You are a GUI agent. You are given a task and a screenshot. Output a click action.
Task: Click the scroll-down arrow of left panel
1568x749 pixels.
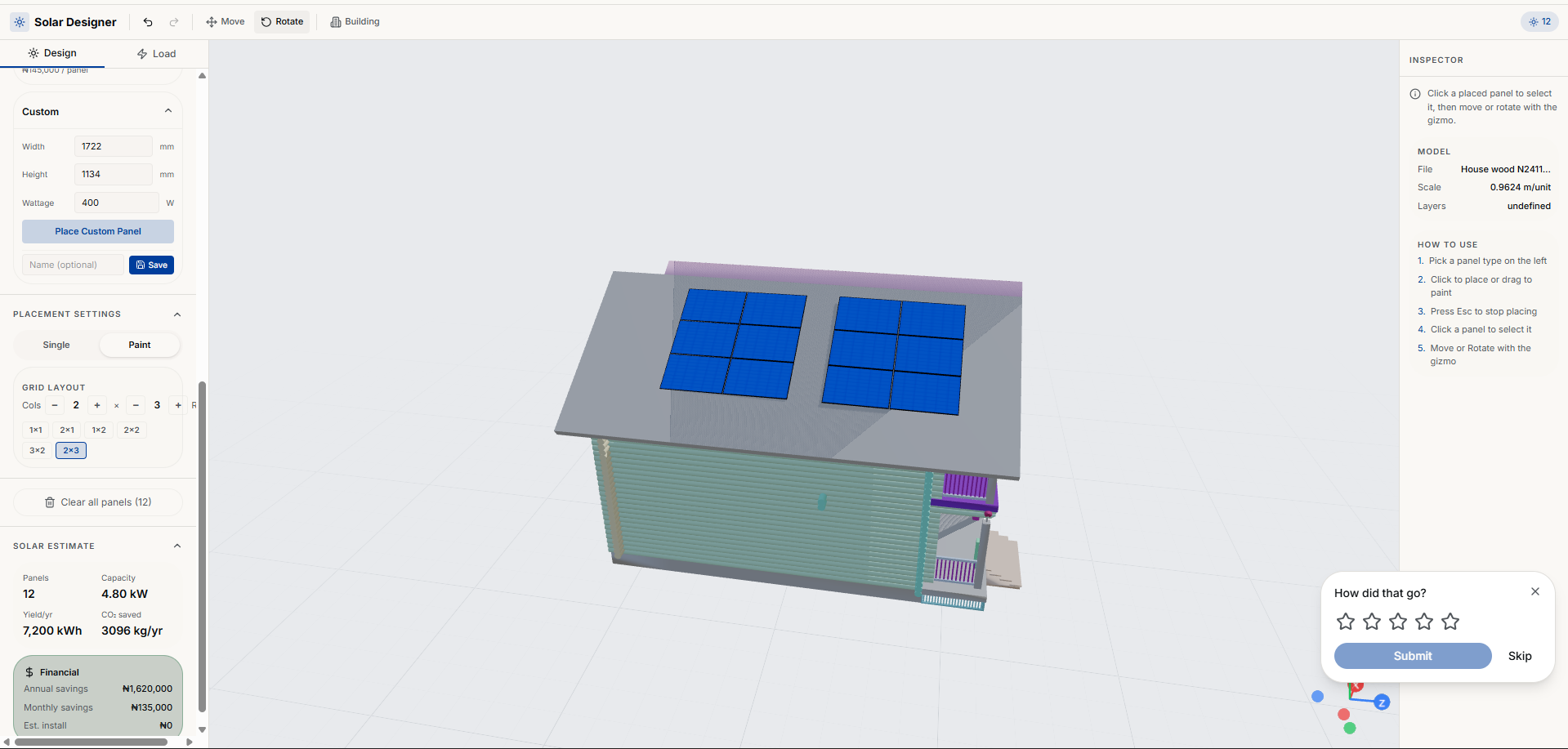point(202,729)
